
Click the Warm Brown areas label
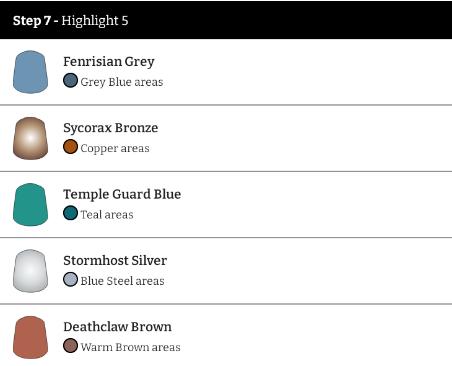pyautogui.click(x=130, y=347)
